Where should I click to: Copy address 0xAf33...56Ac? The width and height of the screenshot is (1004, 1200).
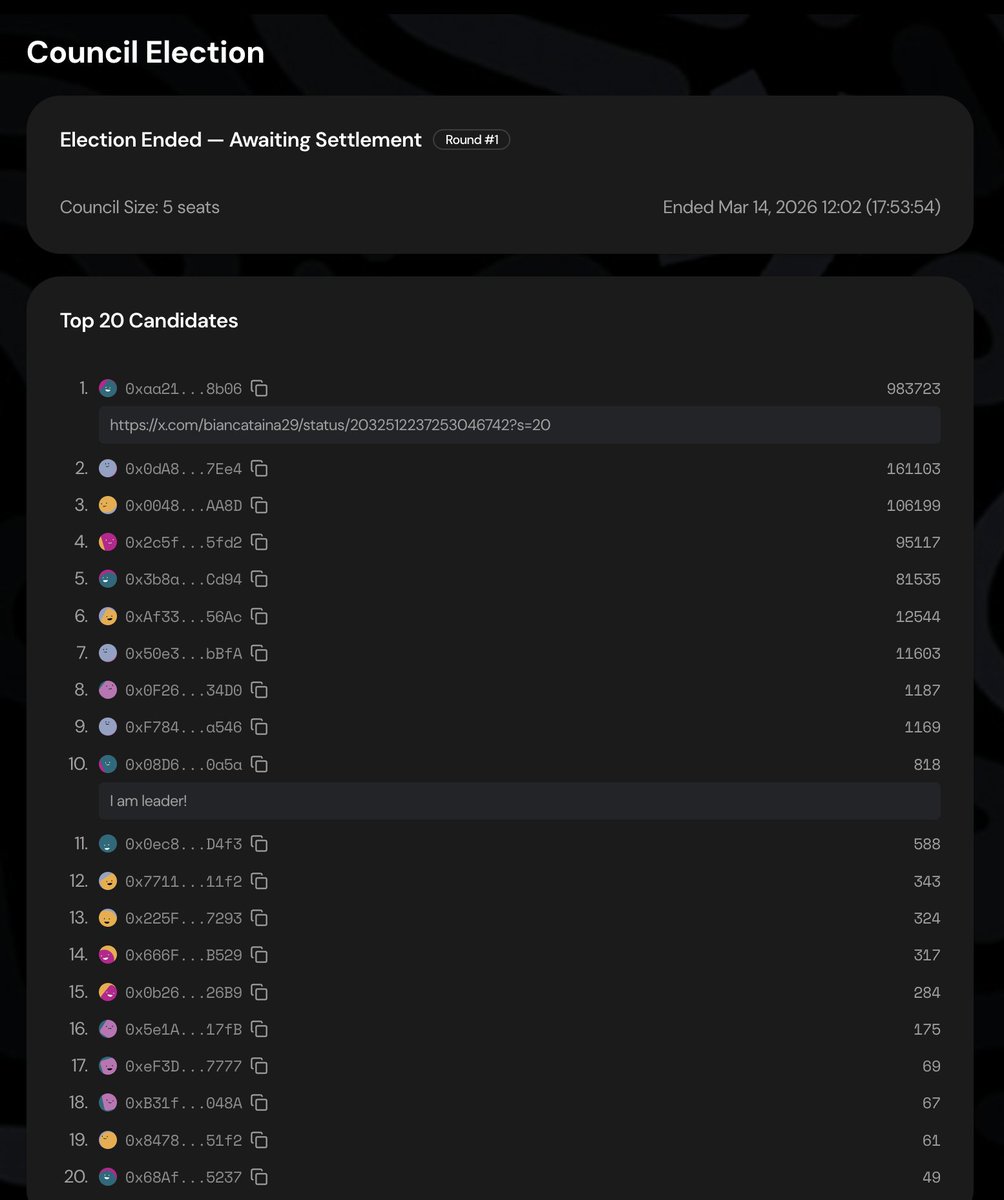tap(259, 616)
